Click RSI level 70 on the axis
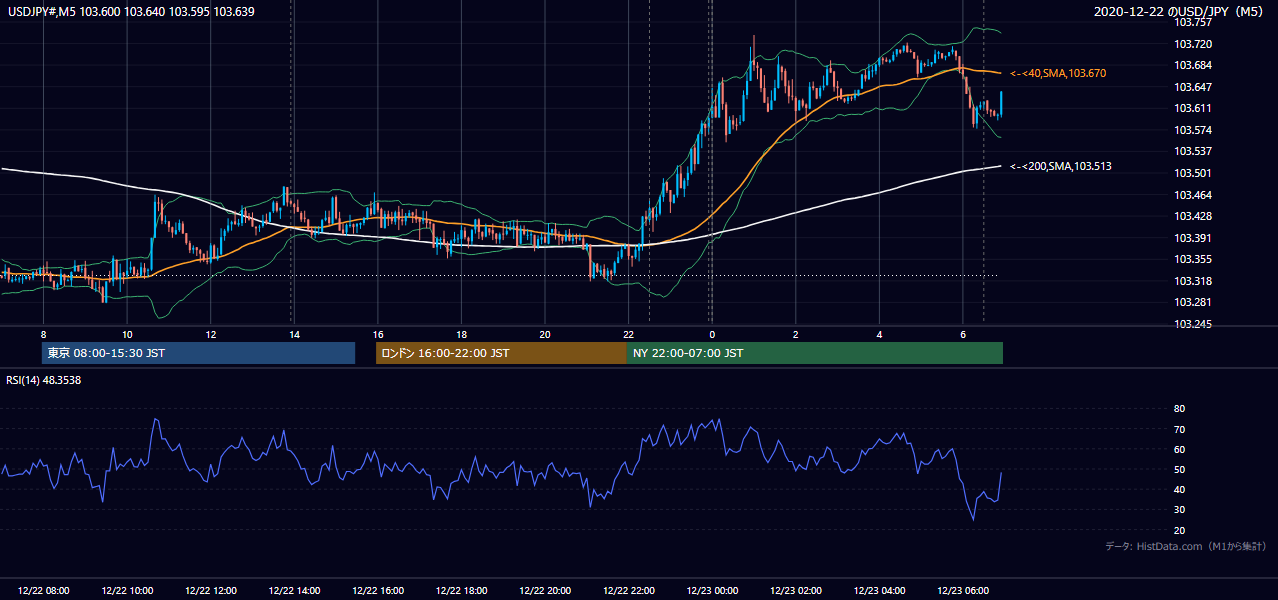Image resolution: width=1278 pixels, height=600 pixels. tap(1179, 429)
